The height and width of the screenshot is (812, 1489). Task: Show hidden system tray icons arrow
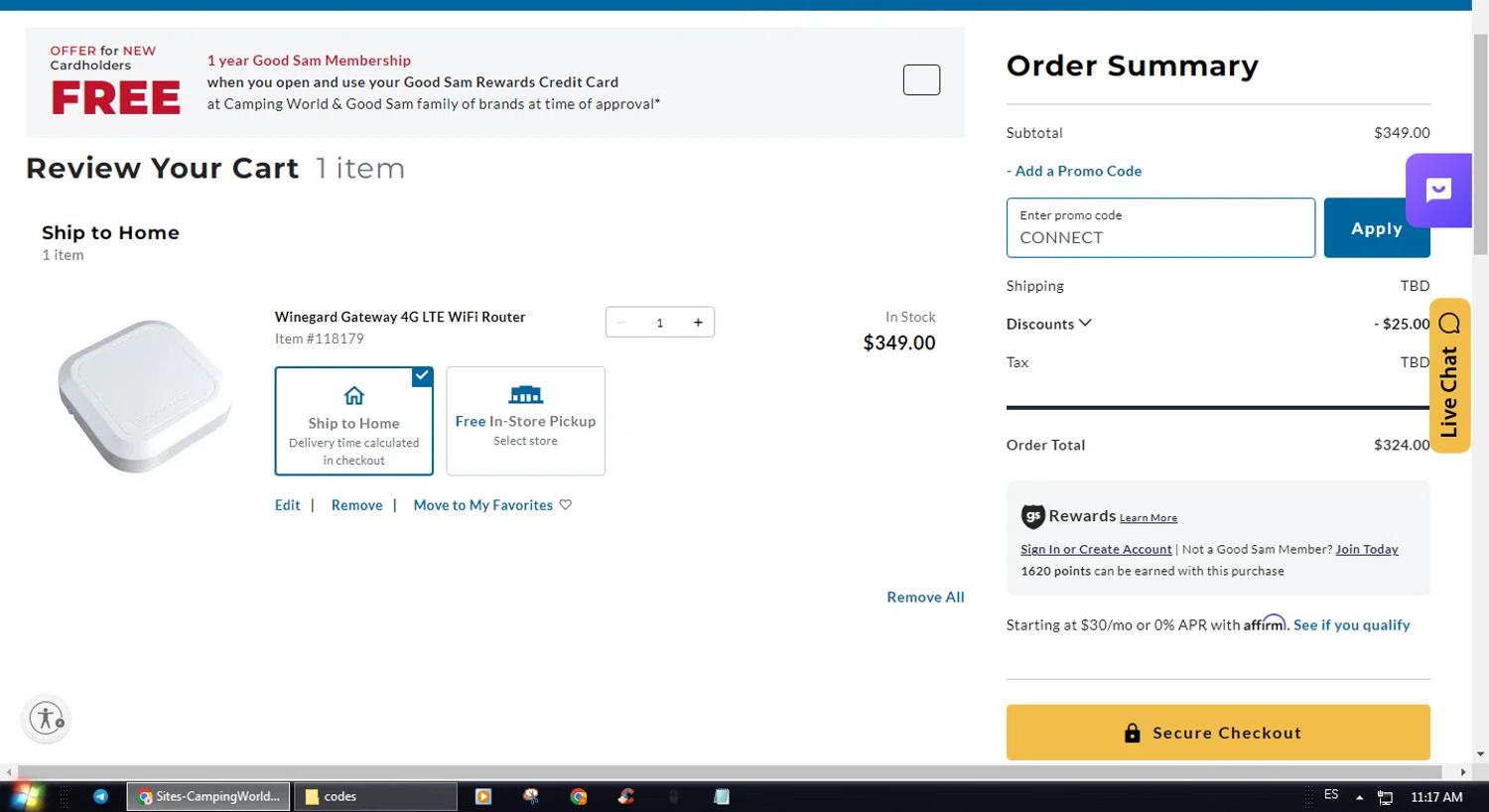coord(1359,797)
